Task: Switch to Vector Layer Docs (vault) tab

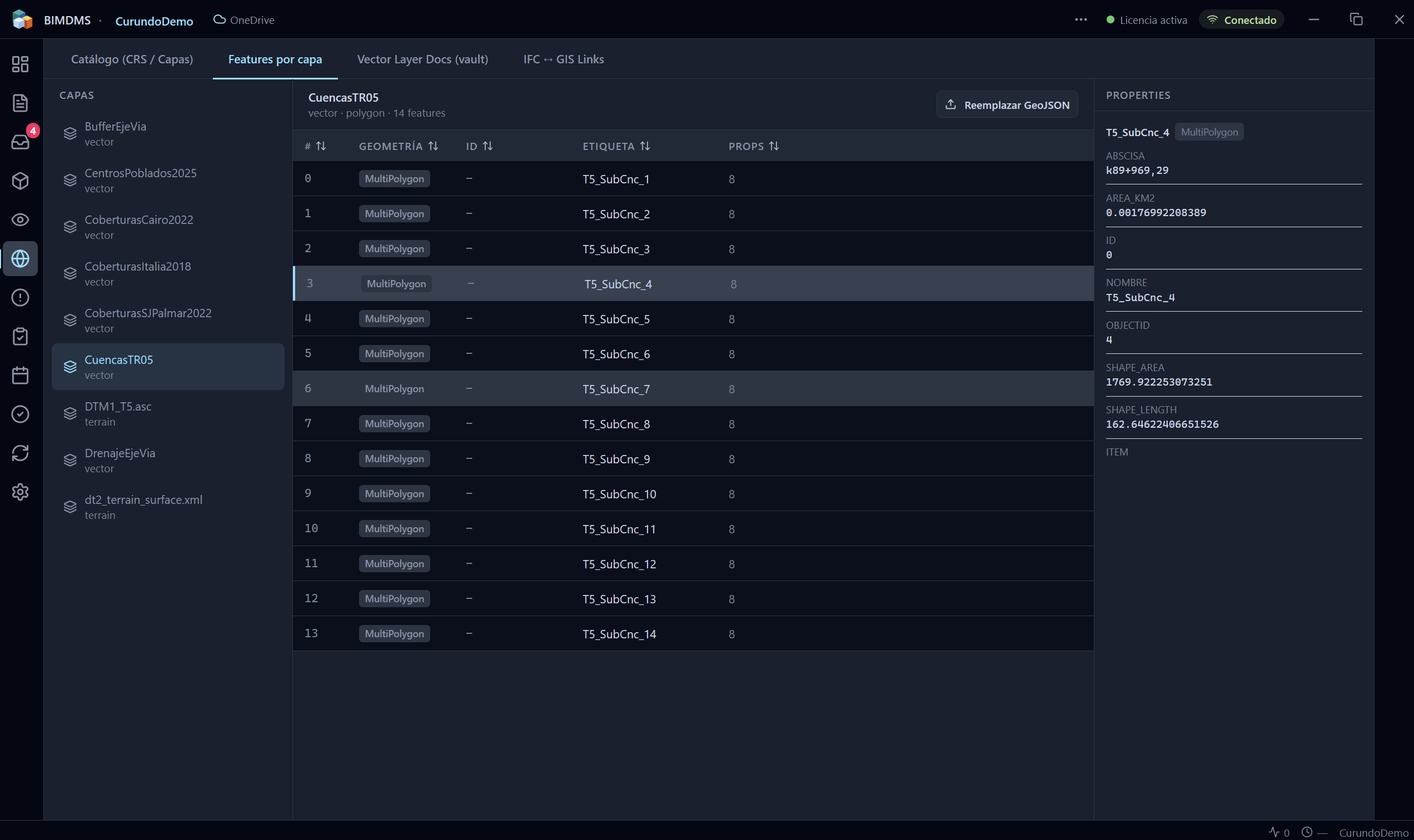Action: tap(422, 59)
